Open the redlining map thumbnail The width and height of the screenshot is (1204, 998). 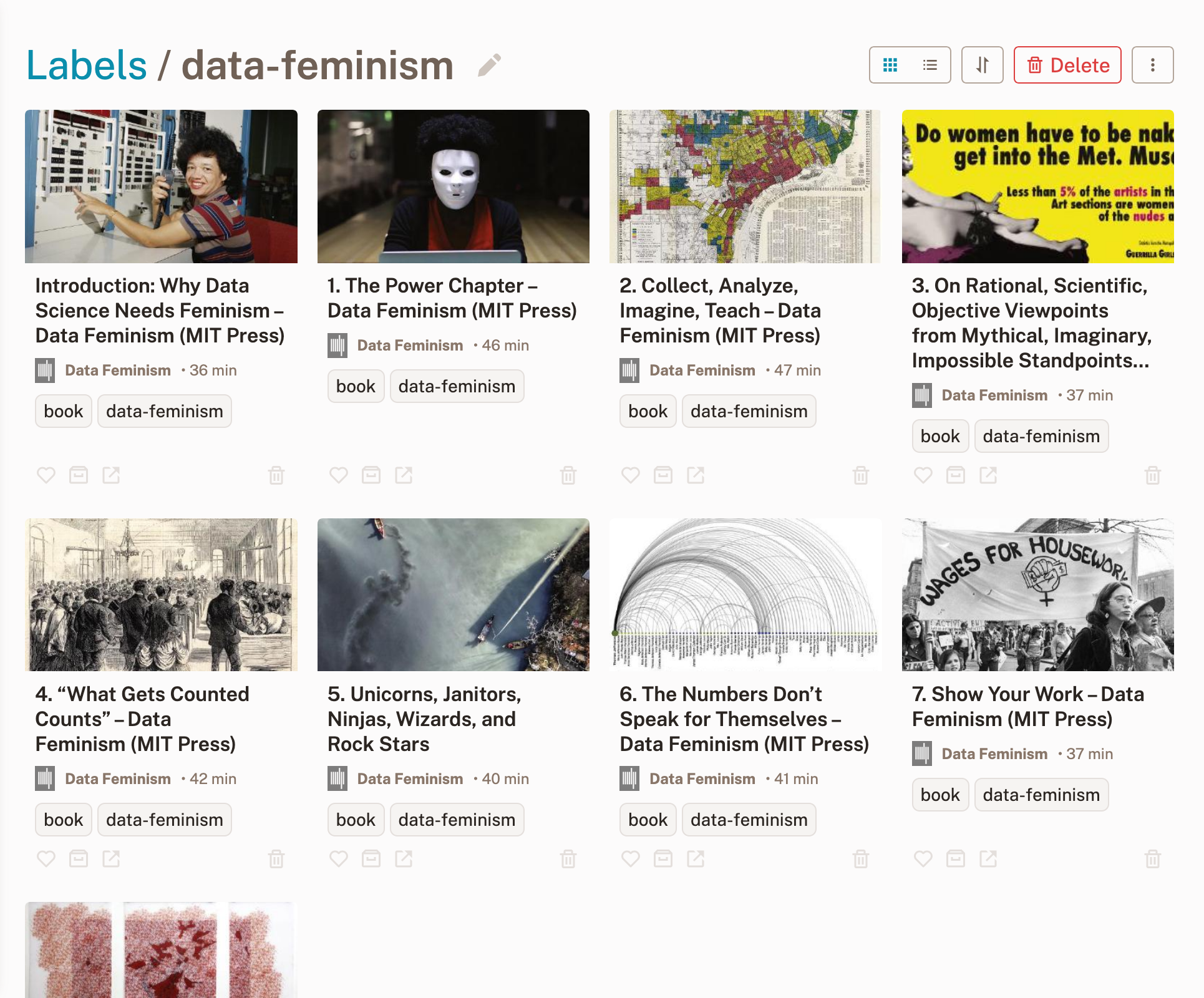pos(745,187)
